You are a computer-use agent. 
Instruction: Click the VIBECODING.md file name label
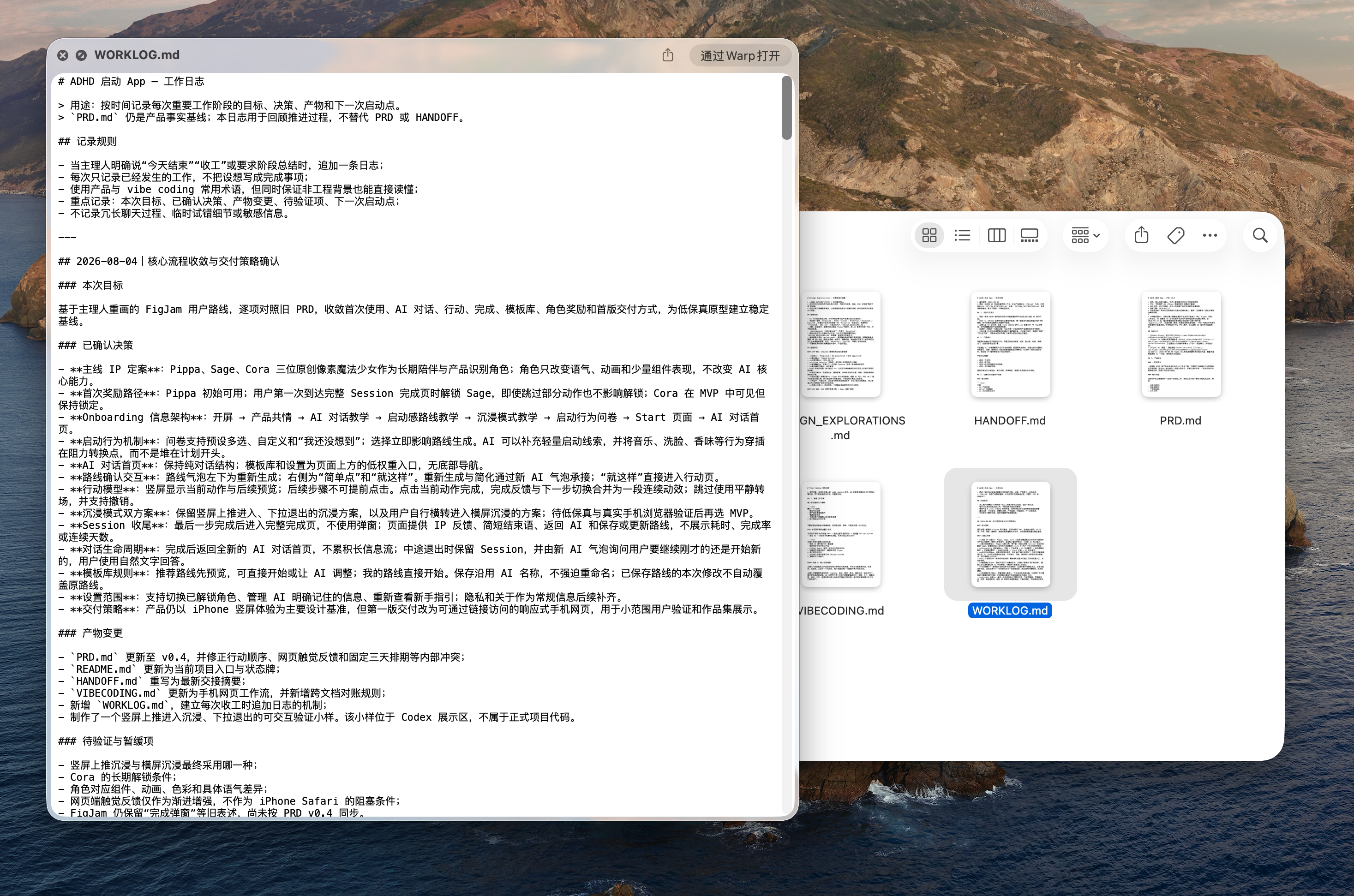pos(841,610)
